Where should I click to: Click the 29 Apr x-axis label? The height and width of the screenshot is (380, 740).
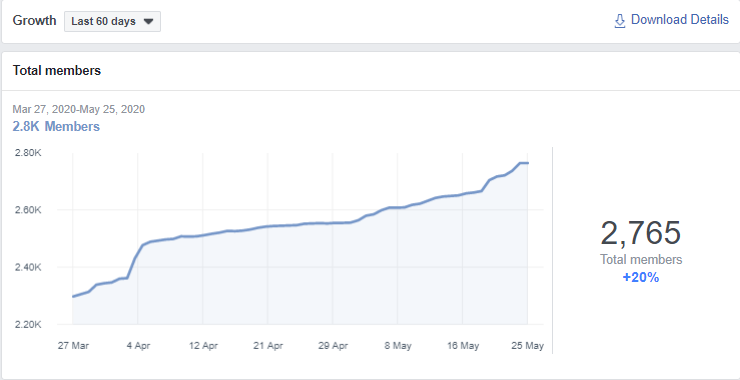click(333, 346)
